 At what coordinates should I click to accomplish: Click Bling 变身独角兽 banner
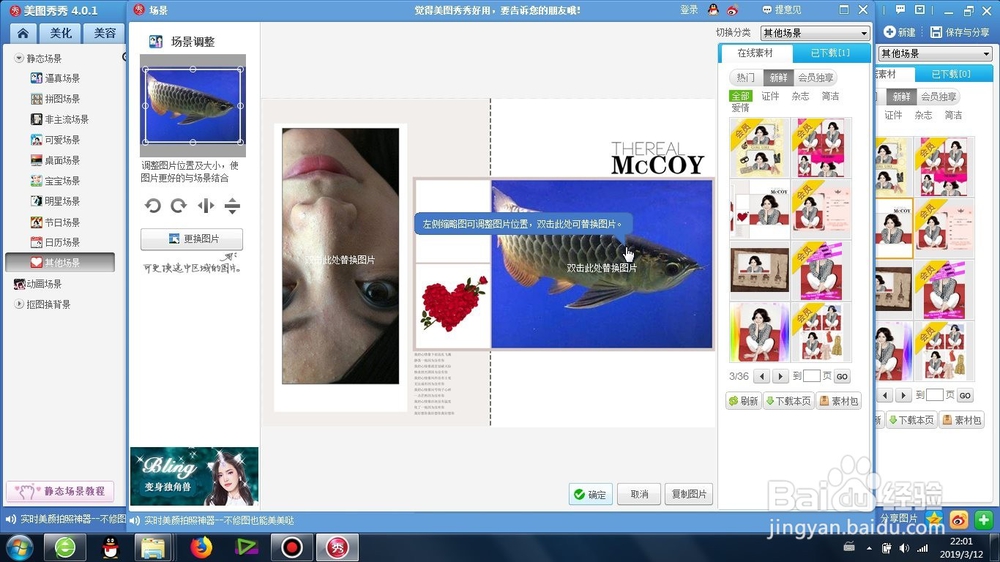[194, 476]
